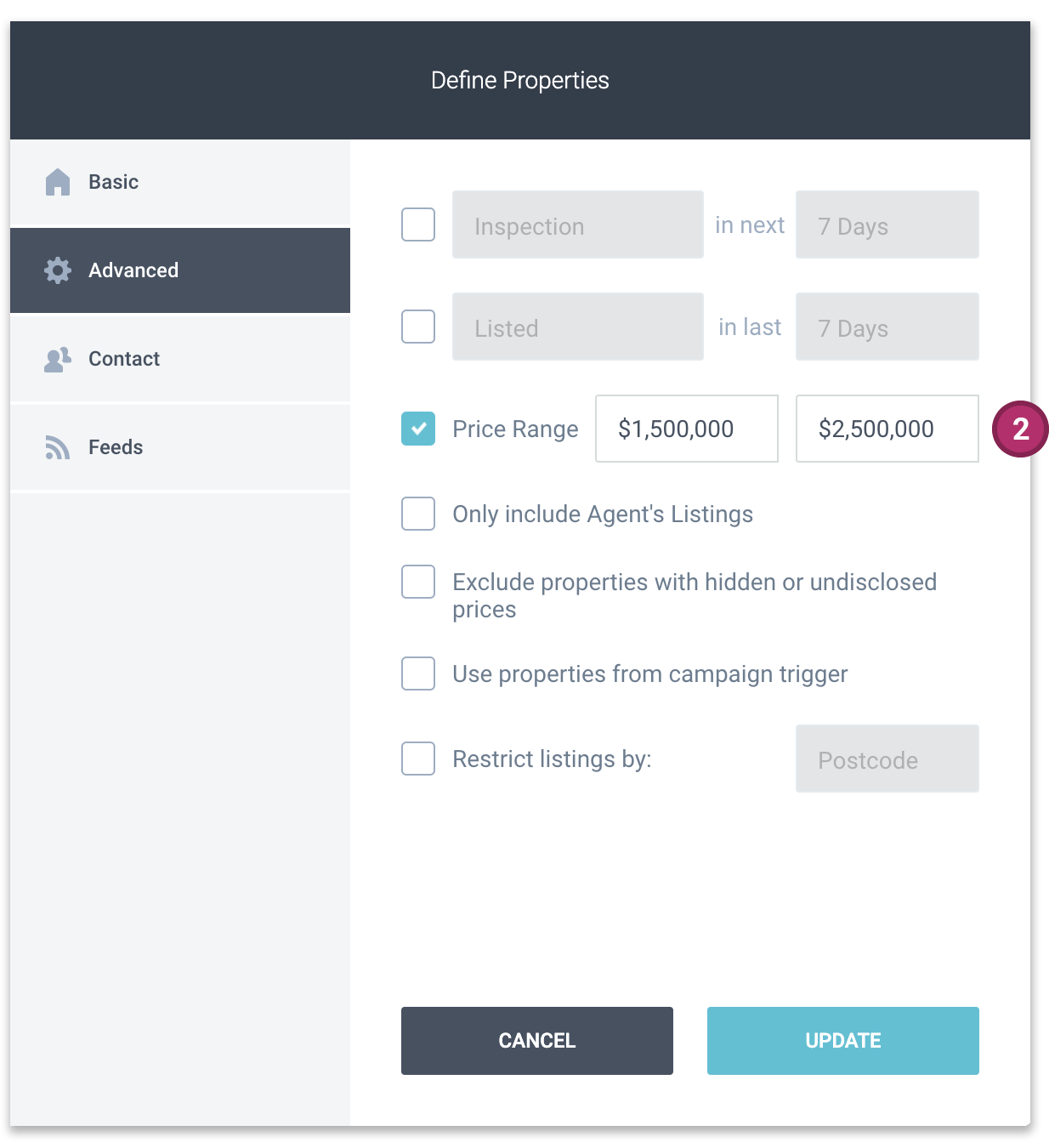This screenshot has height=1148, width=1049.
Task: Click the minimum price field showing $1,500,000
Action: 686,429
